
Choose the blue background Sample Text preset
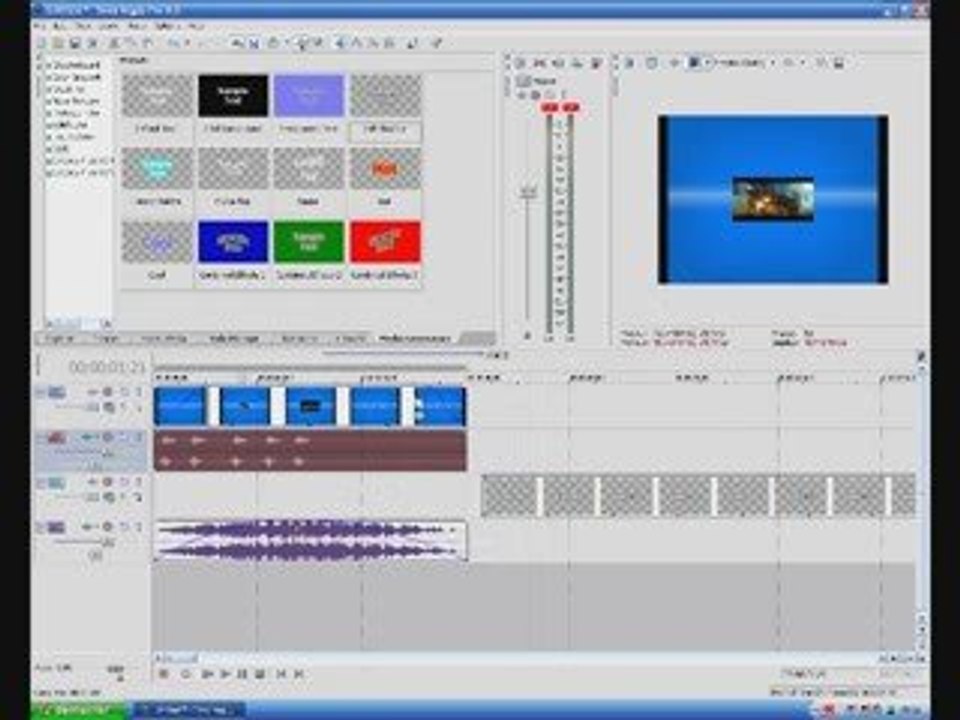tap(233, 242)
